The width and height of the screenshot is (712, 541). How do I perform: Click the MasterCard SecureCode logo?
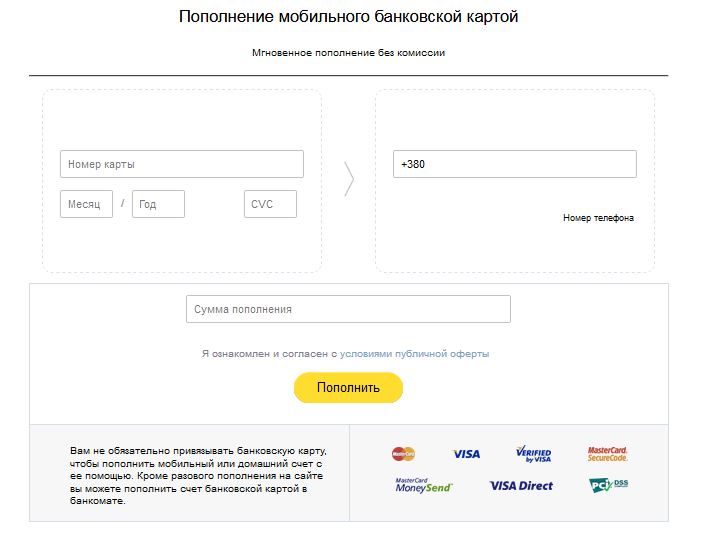coord(608,454)
